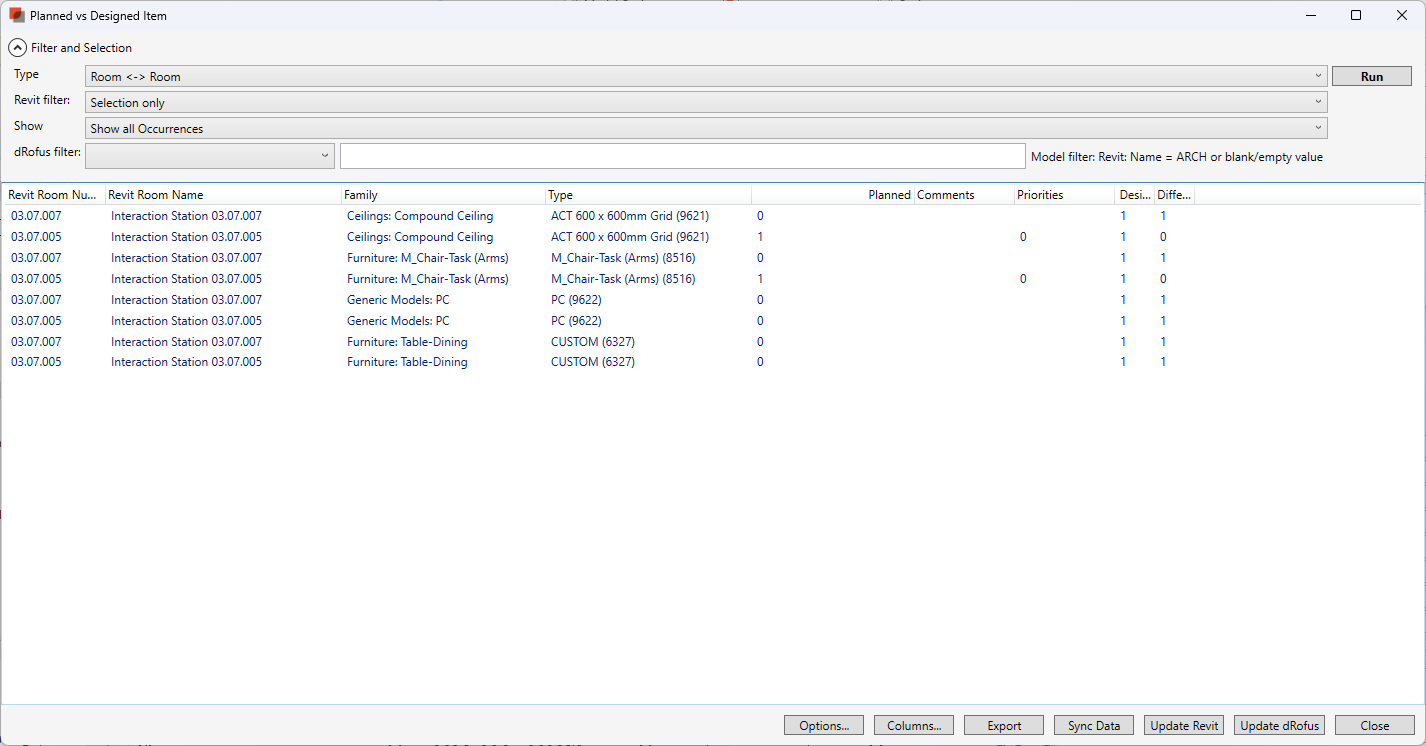Click the dRofus app icon in title bar

click(x=16, y=15)
